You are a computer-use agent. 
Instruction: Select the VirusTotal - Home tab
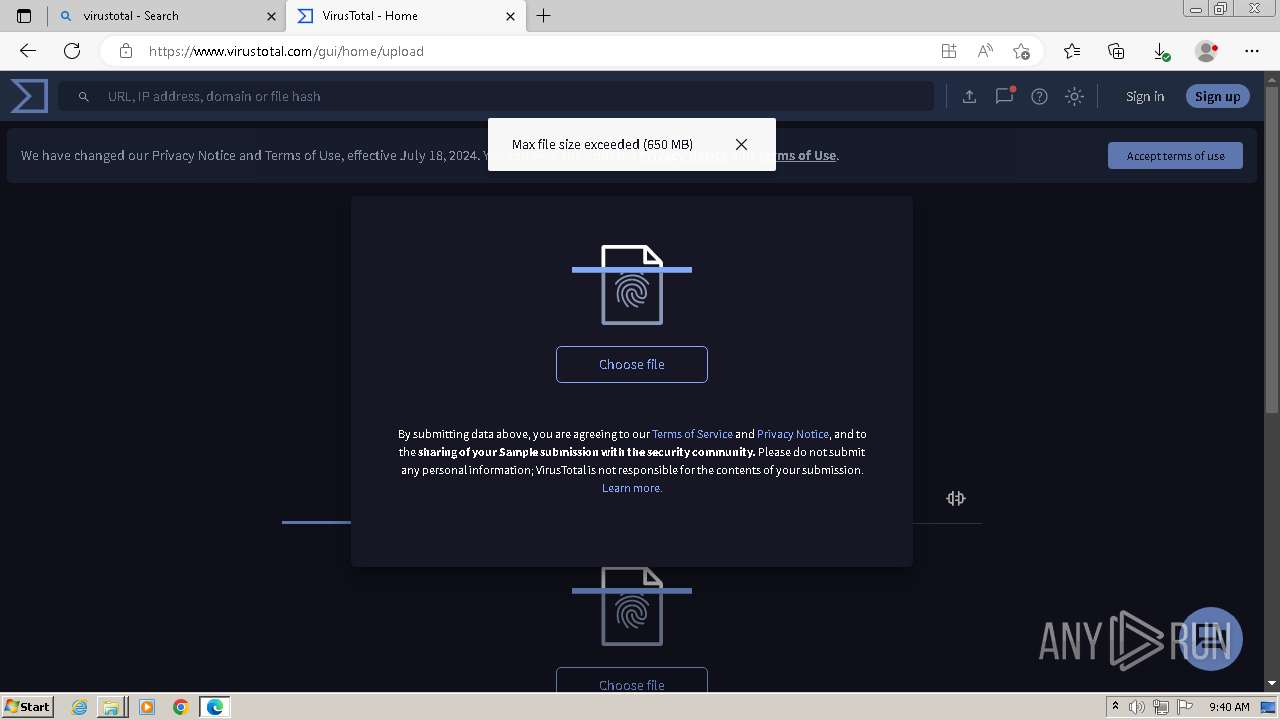pyautogui.click(x=405, y=16)
